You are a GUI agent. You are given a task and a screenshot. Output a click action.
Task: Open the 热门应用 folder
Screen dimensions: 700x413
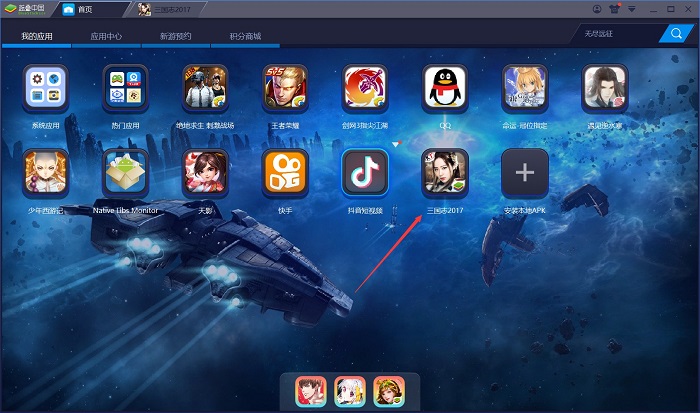(125, 89)
